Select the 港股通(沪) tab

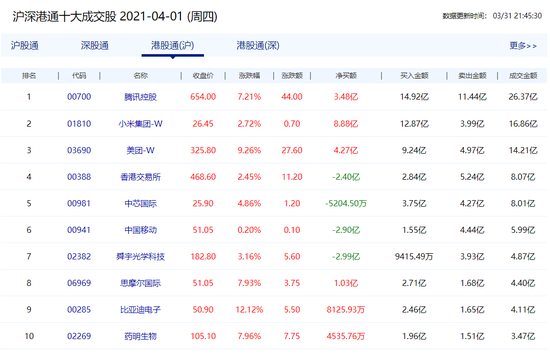(173, 46)
